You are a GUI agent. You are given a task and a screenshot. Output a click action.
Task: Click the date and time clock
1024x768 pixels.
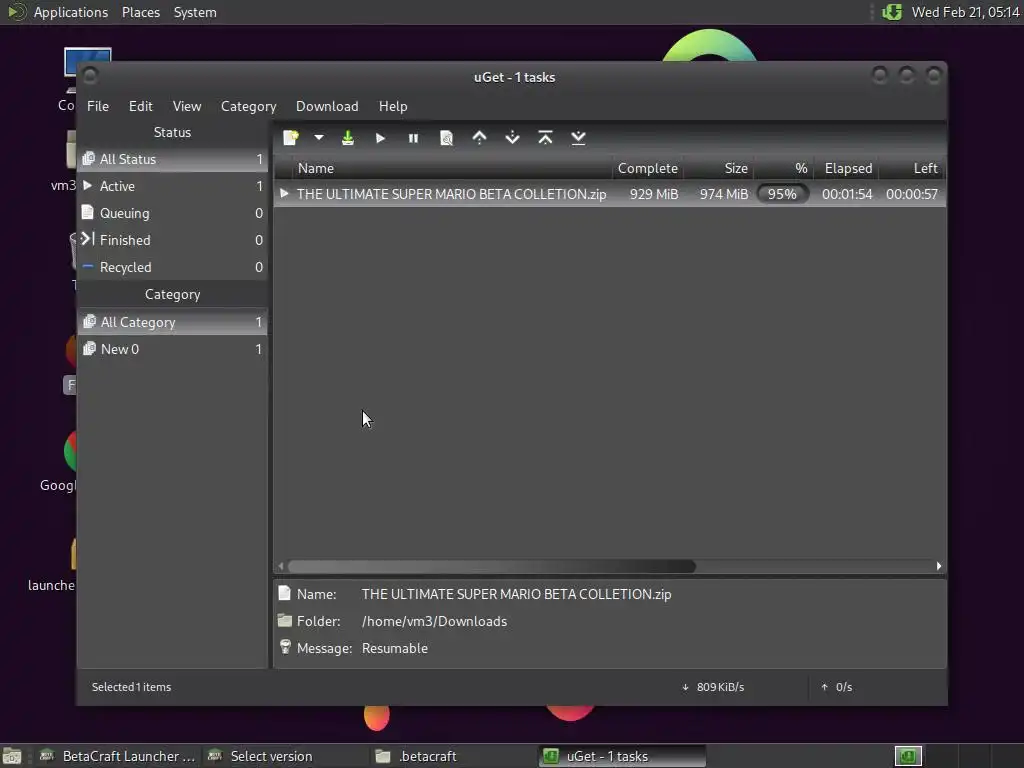965,12
